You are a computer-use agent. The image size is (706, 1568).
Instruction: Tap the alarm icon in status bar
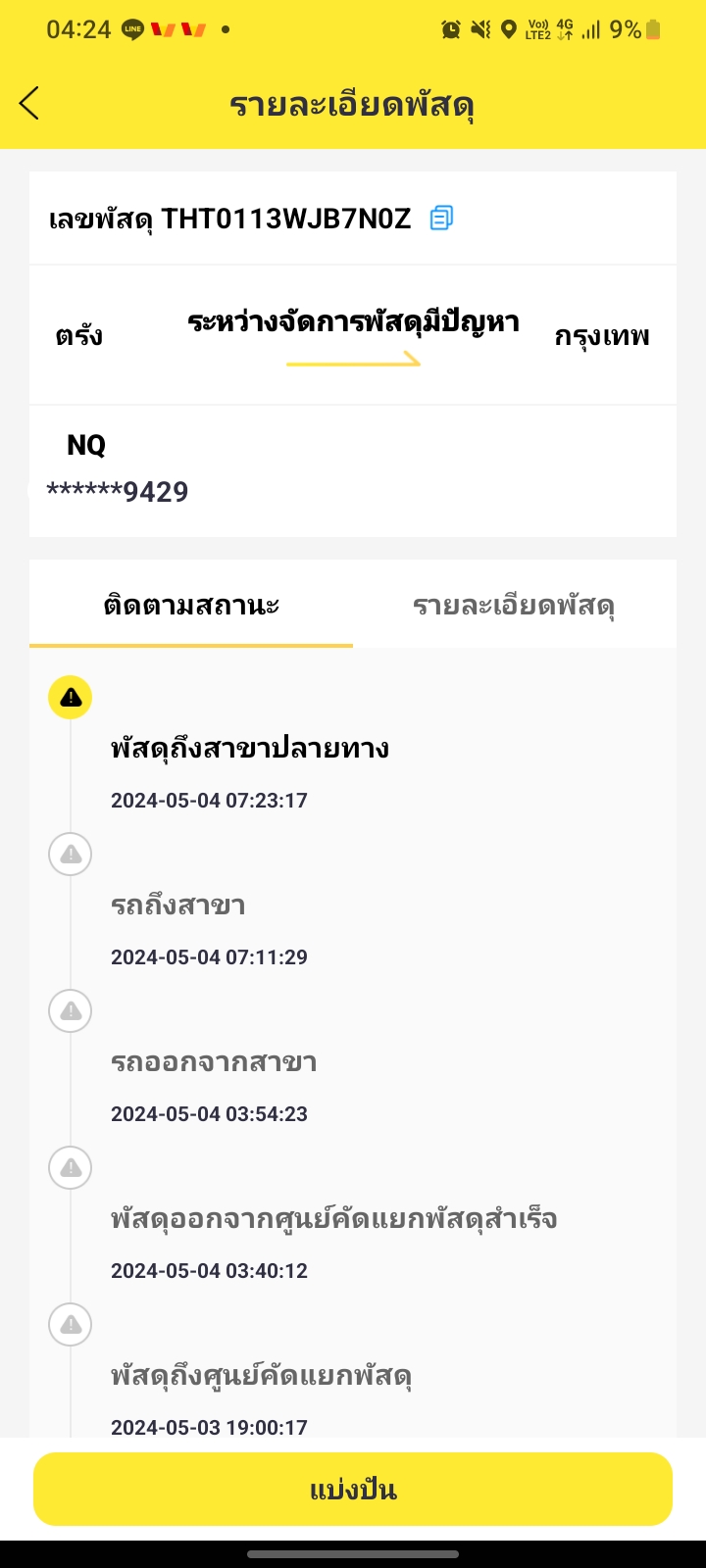pyautogui.click(x=451, y=29)
